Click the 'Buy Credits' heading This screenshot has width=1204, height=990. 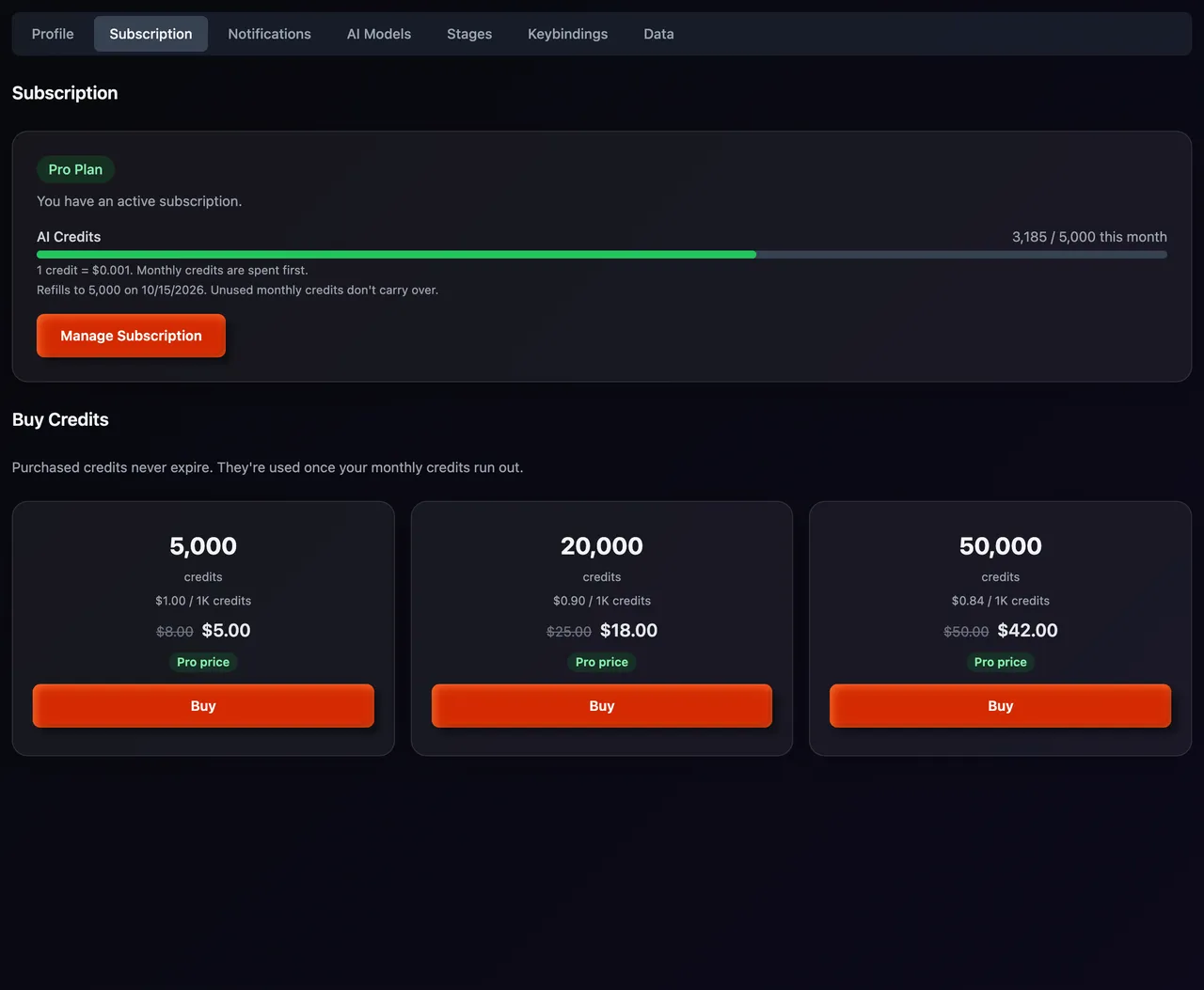pos(60,419)
